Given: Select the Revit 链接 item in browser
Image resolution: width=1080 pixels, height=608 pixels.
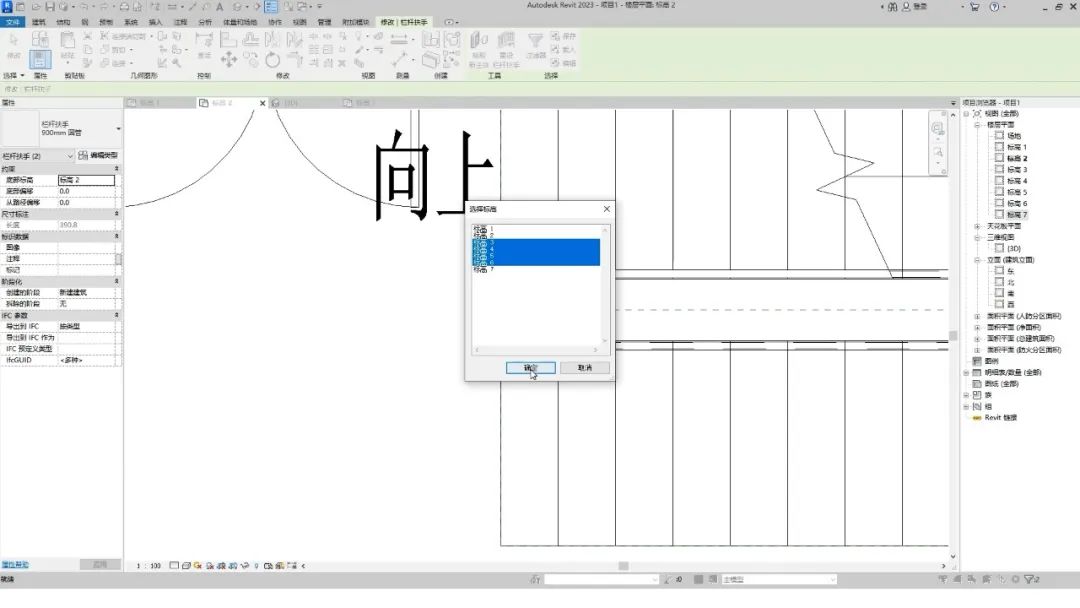Looking at the screenshot, I should pos(1000,417).
